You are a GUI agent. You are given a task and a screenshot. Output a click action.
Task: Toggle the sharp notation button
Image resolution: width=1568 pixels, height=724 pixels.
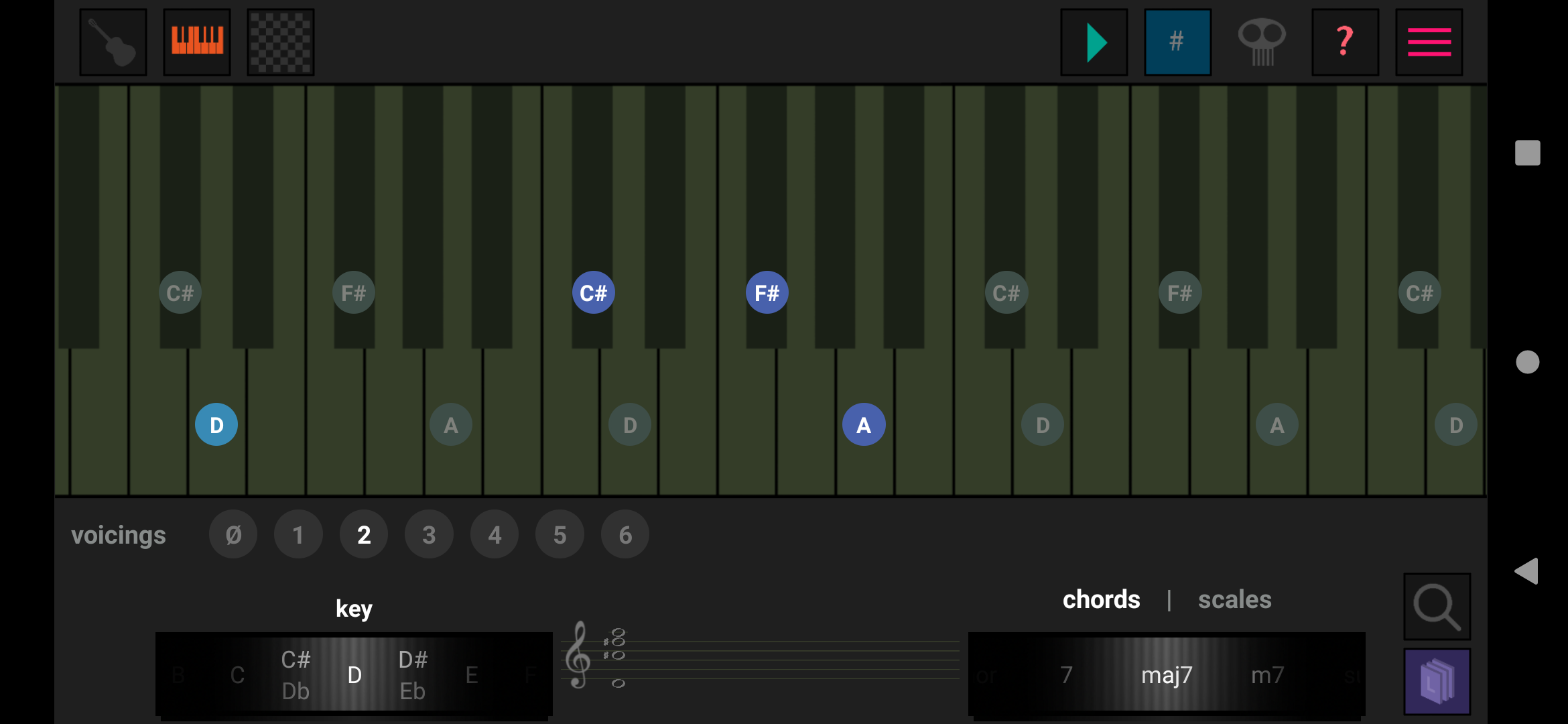1177,42
